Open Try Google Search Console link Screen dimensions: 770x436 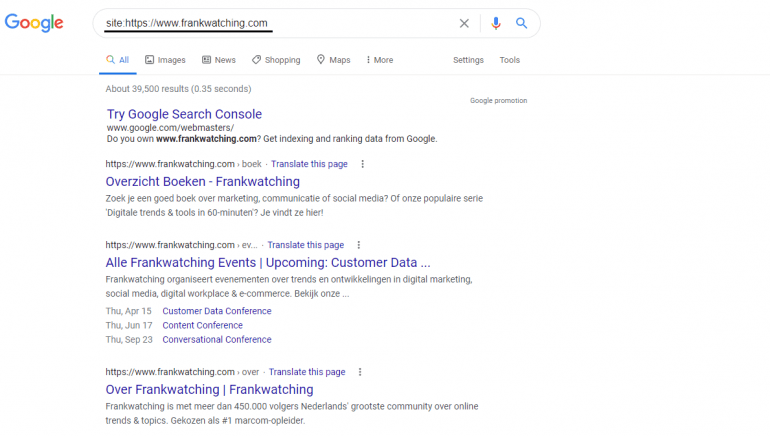pyautogui.click(x=184, y=114)
